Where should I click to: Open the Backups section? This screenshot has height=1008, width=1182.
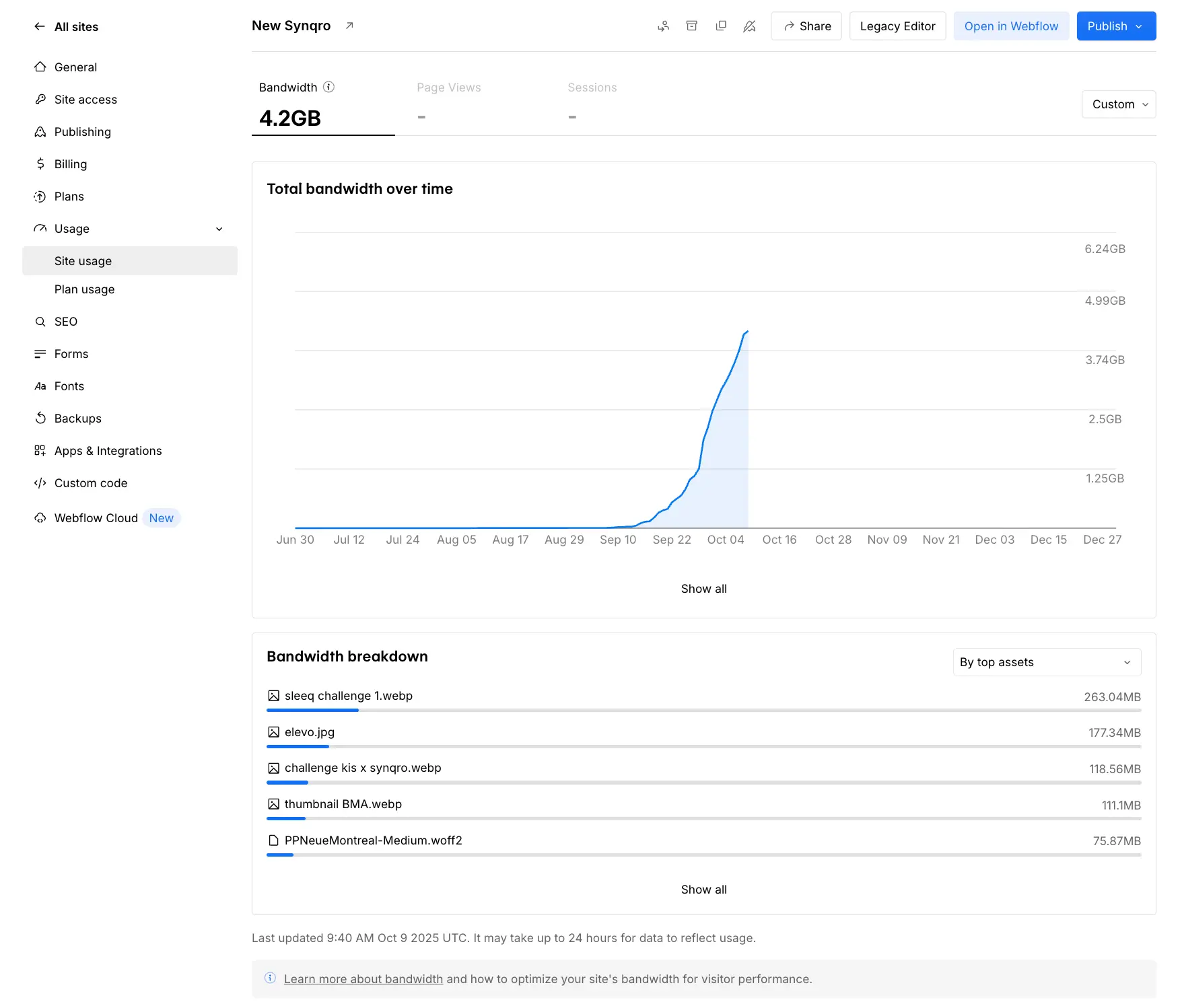point(78,418)
